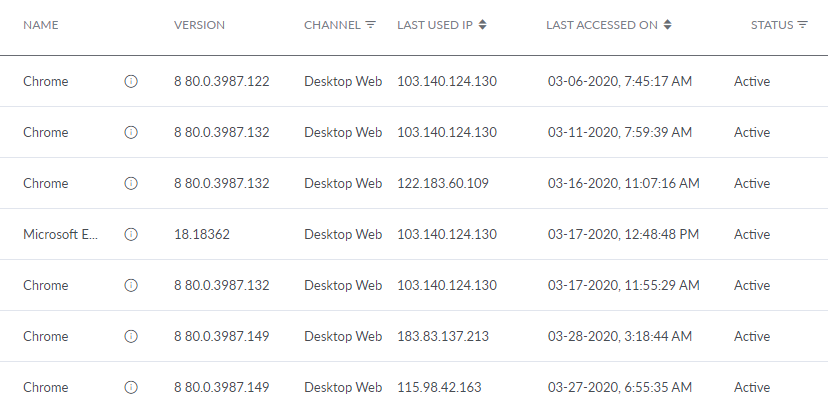The image size is (828, 405).
Task: Click info icon in 122.183.60.109 row
Action: (131, 183)
